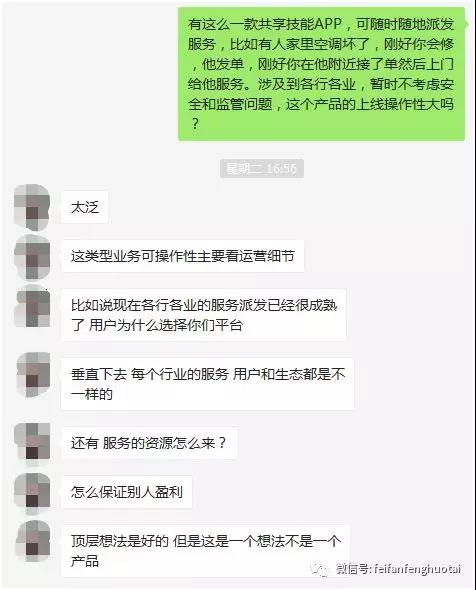Select the "太泛" reply bubble
Screen dimensions: 476x590
pyautogui.click(x=85, y=207)
